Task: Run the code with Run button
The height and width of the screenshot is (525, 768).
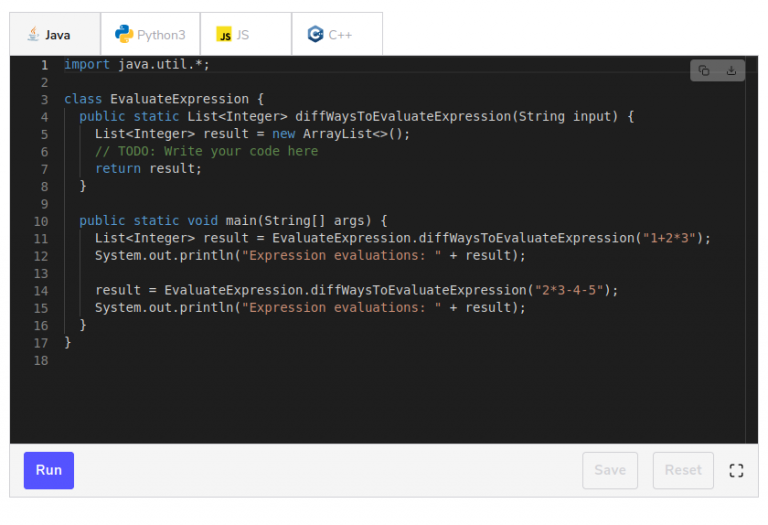Action: click(49, 470)
